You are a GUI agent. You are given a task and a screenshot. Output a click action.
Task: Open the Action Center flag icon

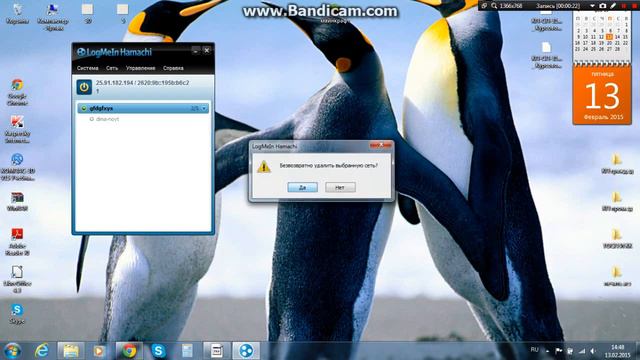[558, 351]
